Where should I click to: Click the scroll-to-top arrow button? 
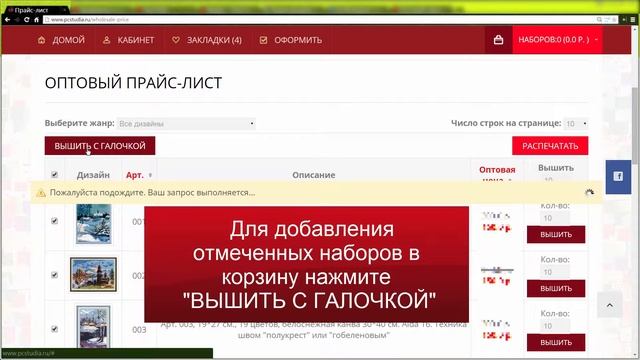(x=610, y=305)
